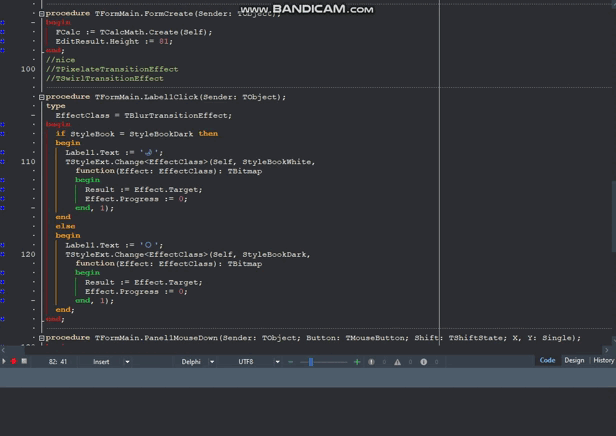Click the macro stop button in status bar
This screenshot has height=436, width=616.
tap(24, 361)
